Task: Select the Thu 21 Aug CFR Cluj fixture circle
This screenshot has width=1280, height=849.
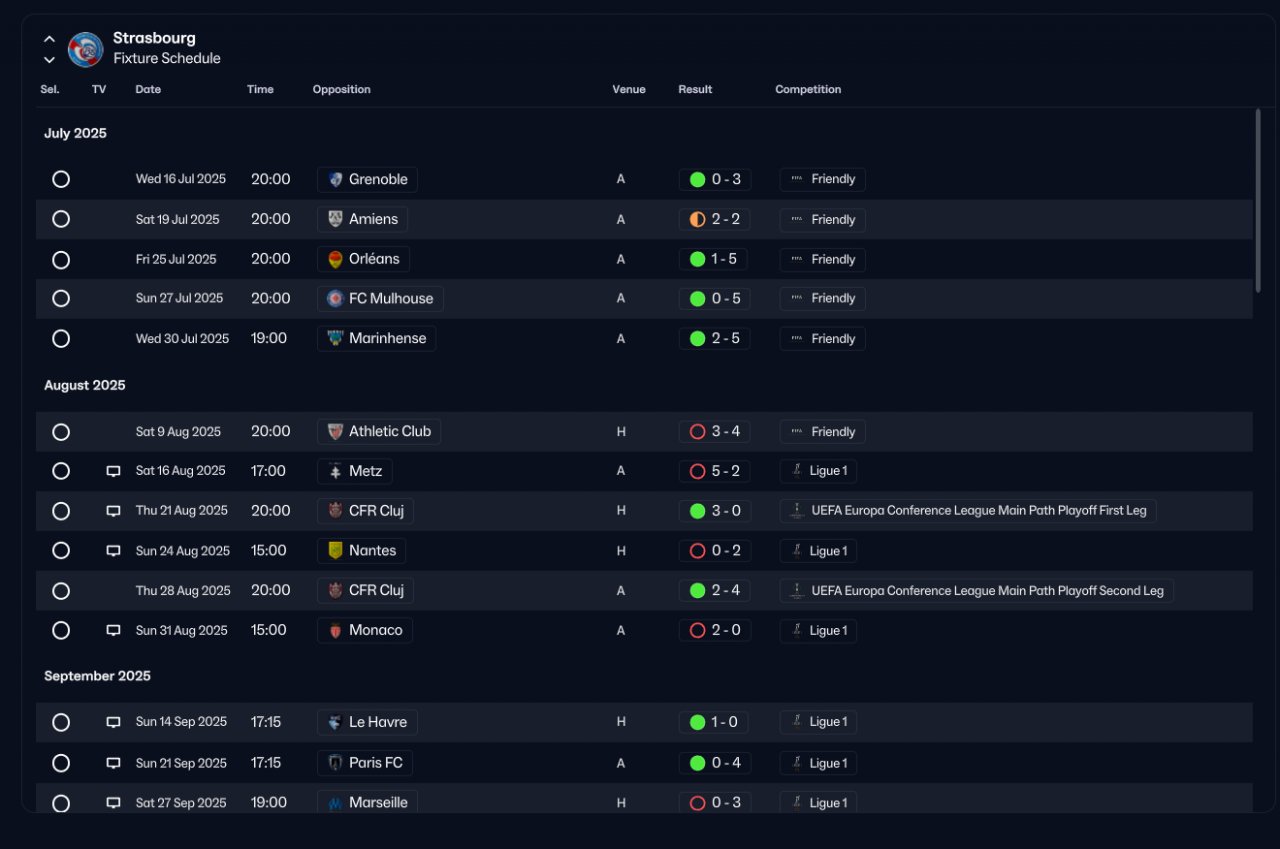Action: 61,511
